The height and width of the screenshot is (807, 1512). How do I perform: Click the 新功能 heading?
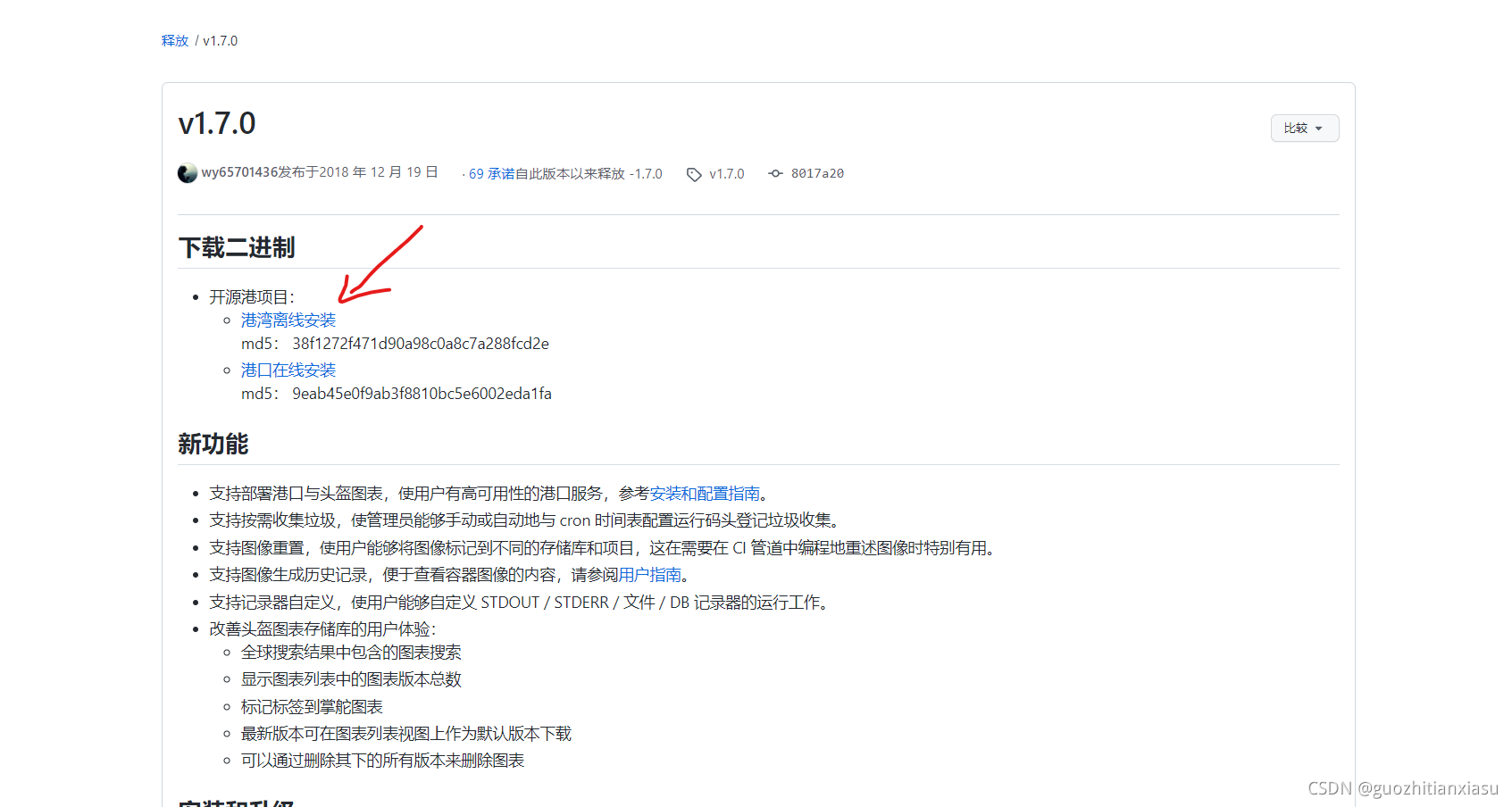point(213,445)
